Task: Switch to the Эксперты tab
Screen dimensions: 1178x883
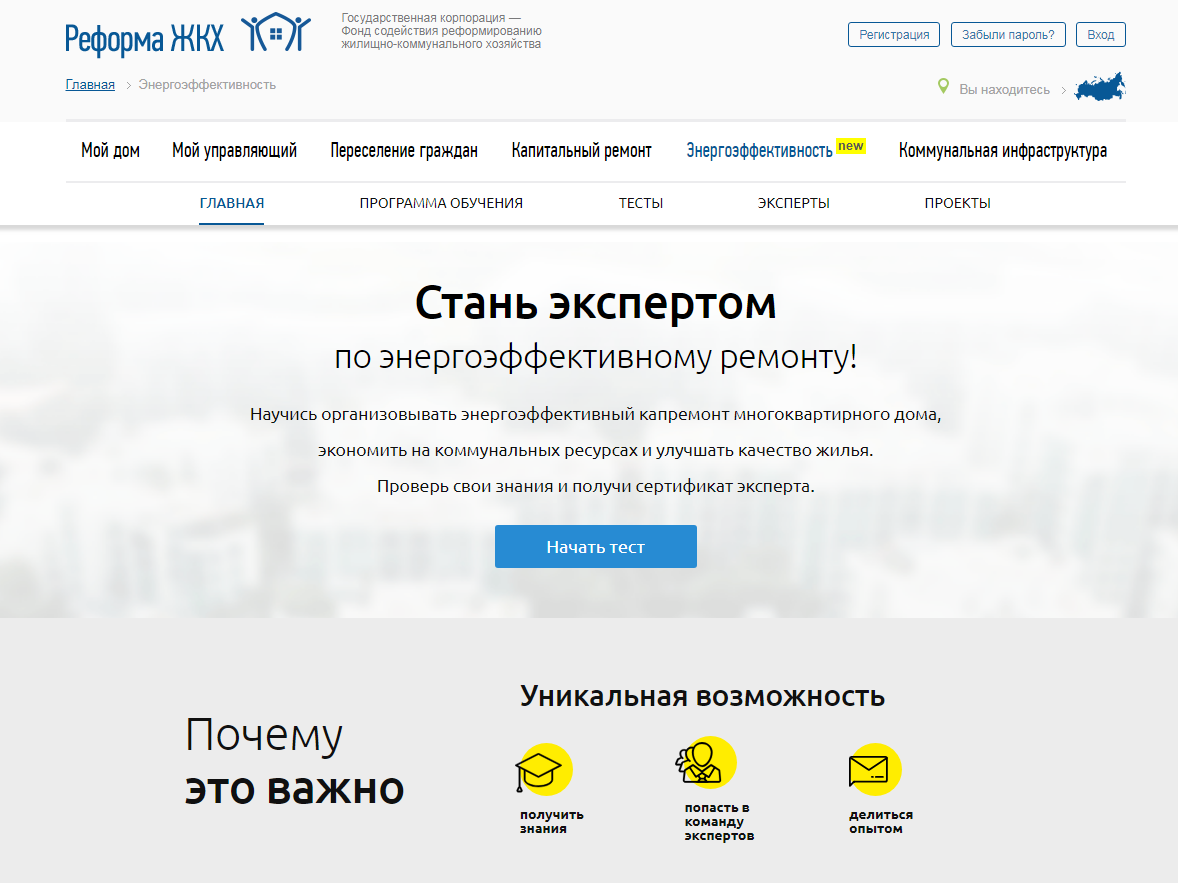Action: 793,203
